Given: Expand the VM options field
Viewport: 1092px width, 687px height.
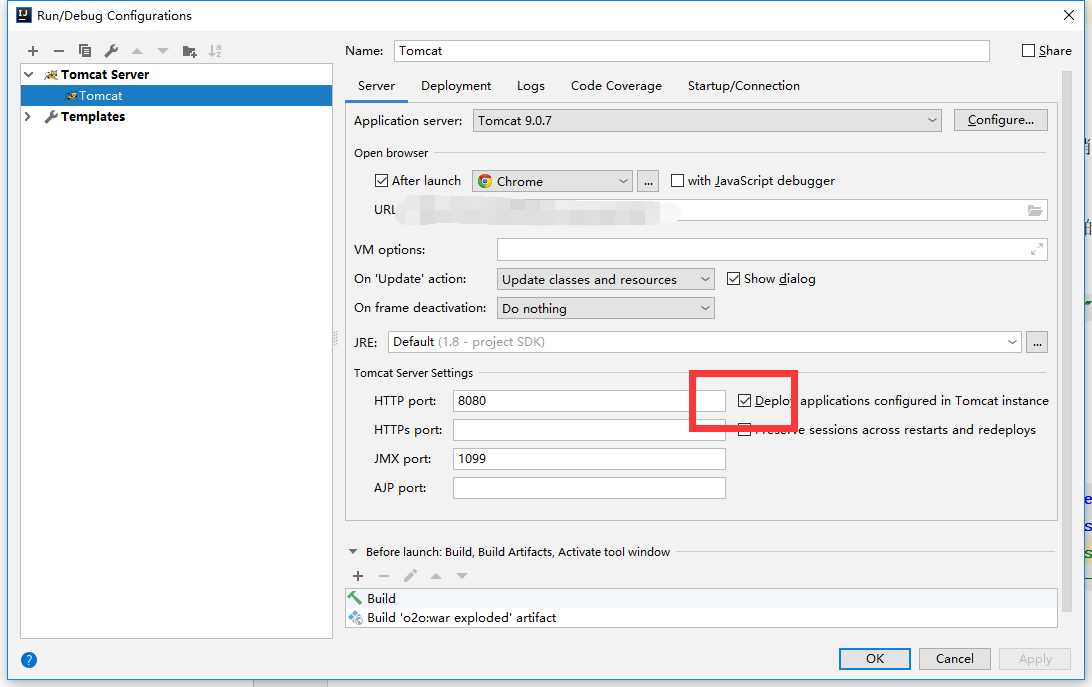Looking at the screenshot, I should pyautogui.click(x=1036, y=249).
